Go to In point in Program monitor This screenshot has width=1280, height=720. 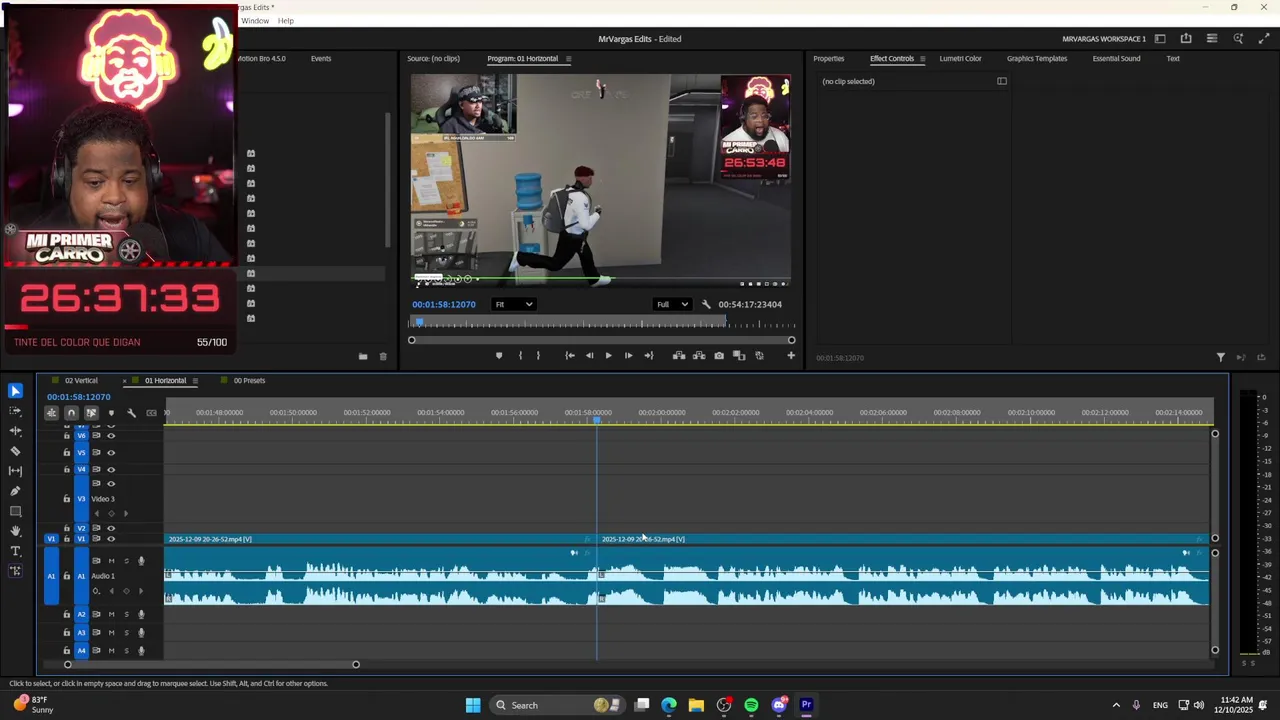pos(570,356)
